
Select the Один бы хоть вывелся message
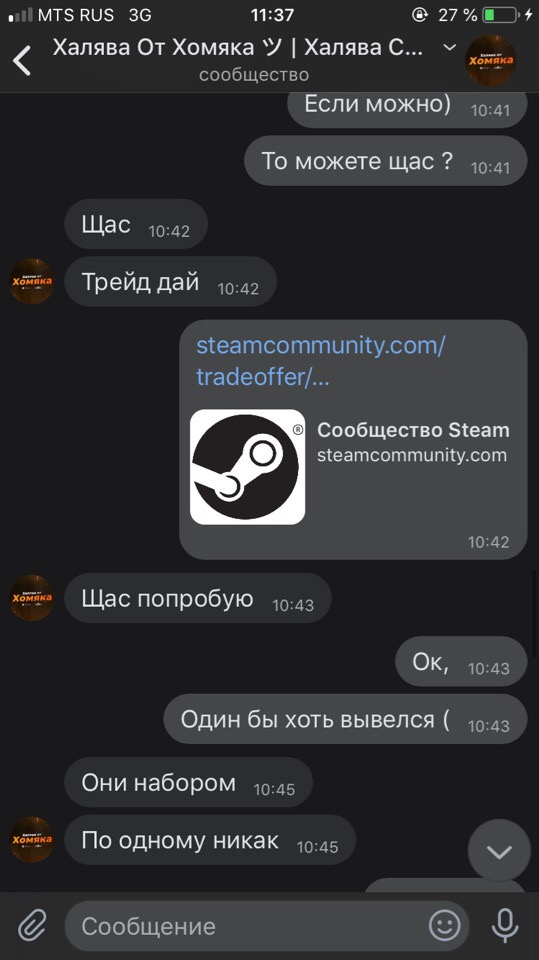[x=345, y=719]
